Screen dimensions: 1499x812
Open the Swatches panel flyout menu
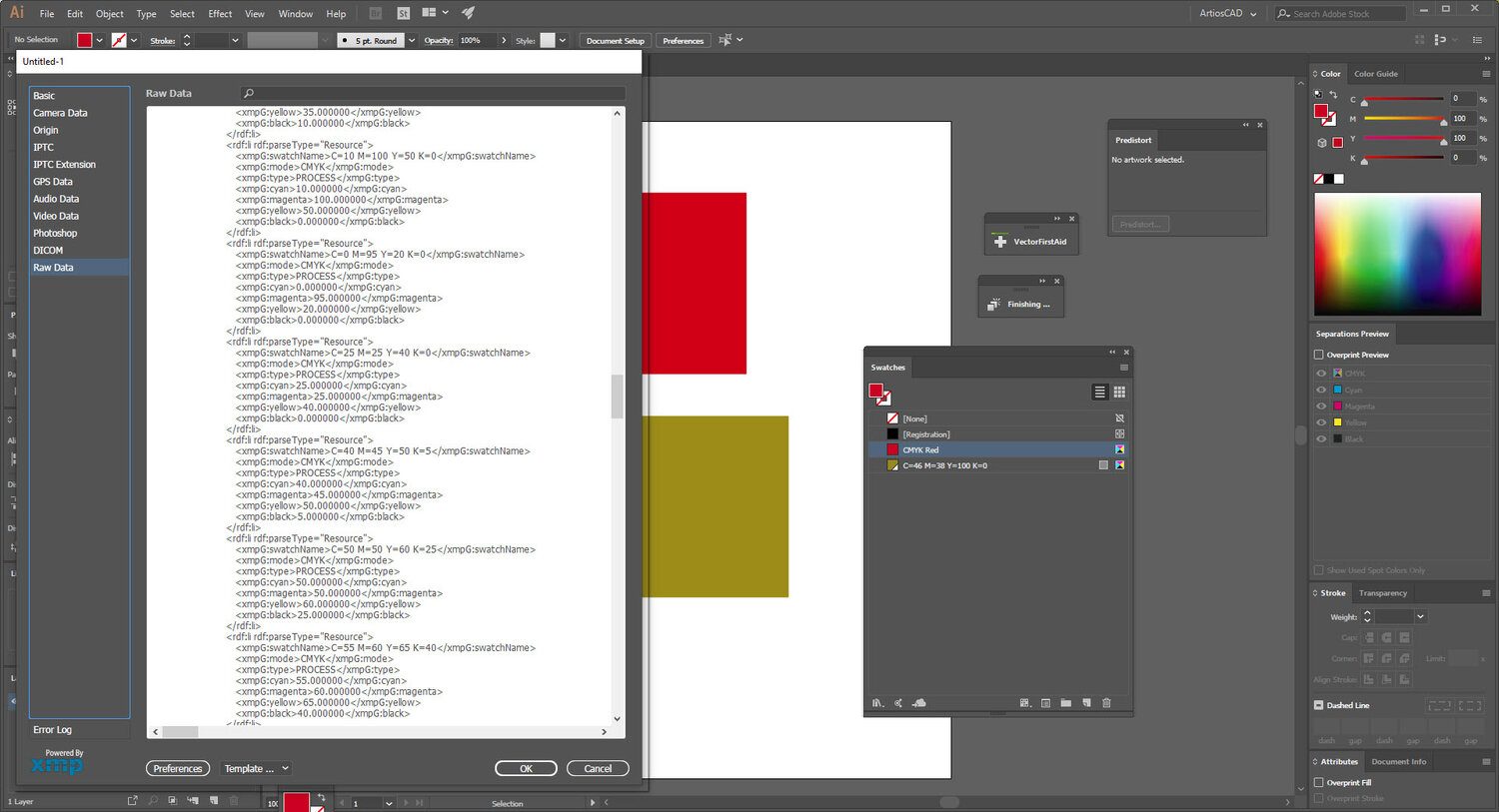point(1123,368)
